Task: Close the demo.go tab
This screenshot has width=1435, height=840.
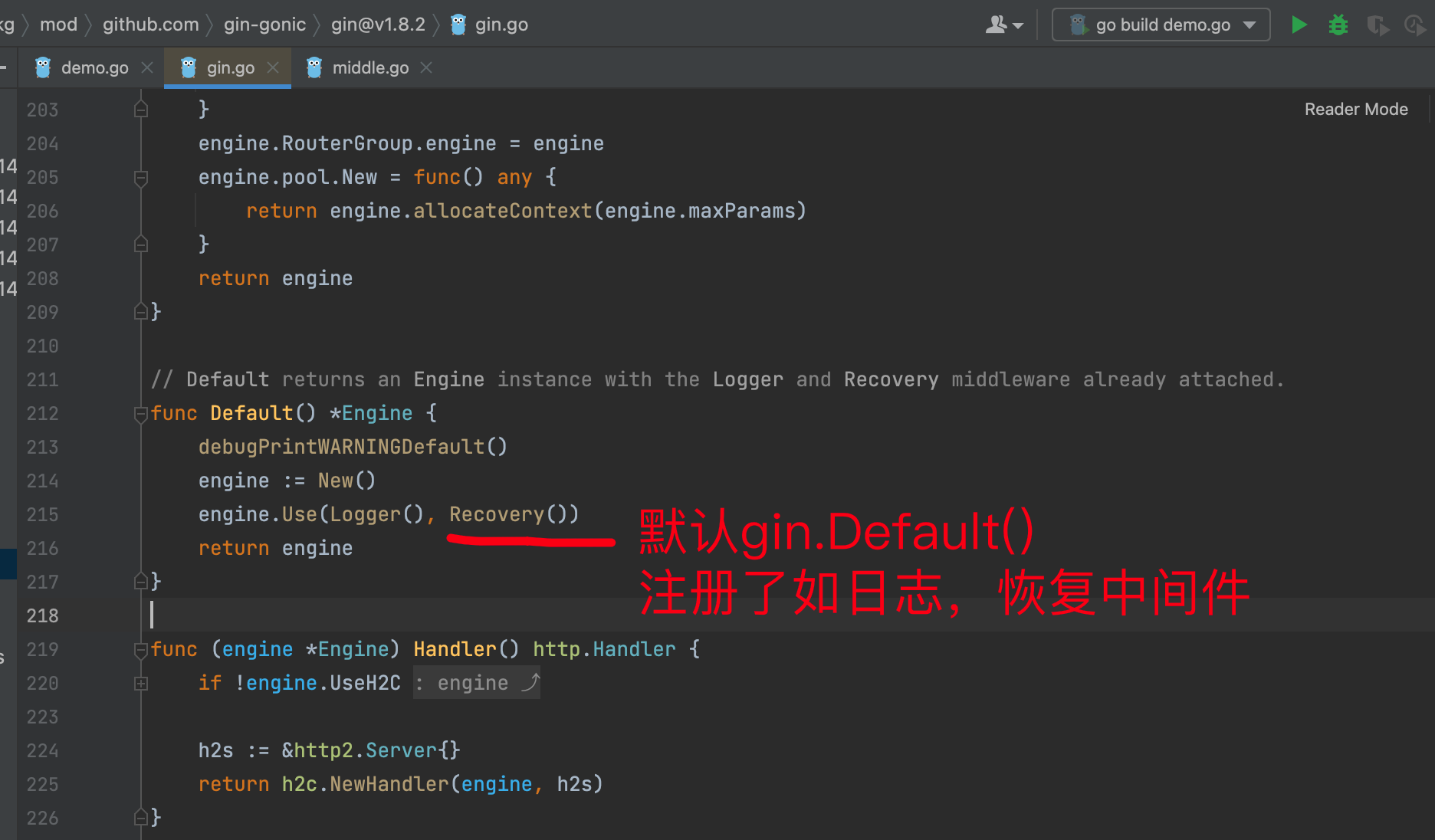Action: [147, 68]
